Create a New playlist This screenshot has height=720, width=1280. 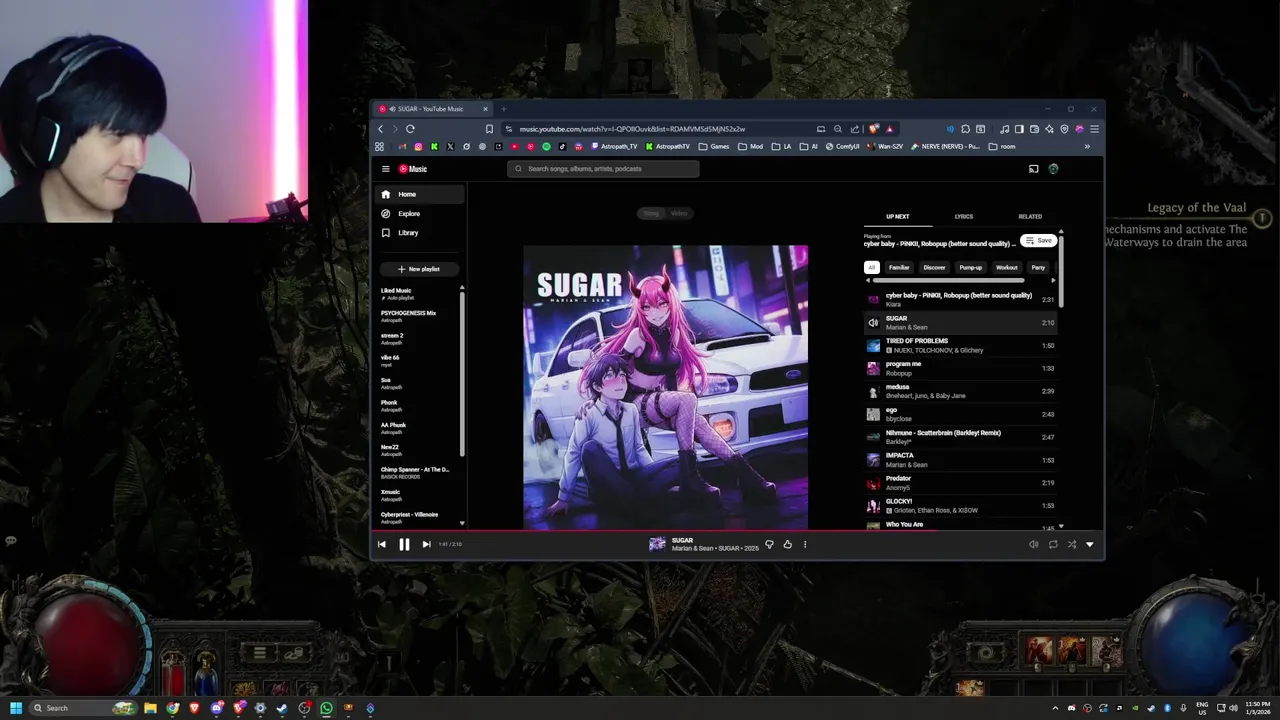click(x=419, y=269)
